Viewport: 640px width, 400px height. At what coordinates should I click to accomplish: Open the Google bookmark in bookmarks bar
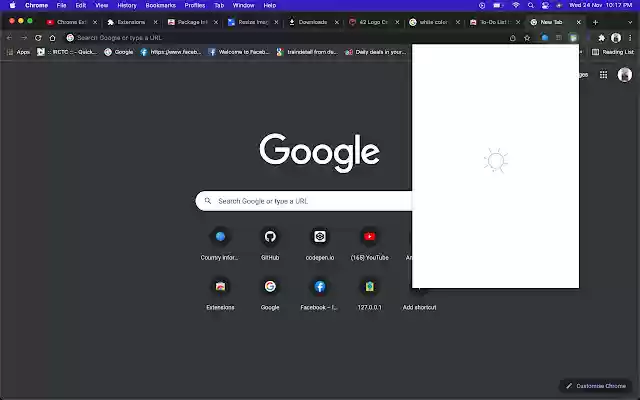pos(119,52)
